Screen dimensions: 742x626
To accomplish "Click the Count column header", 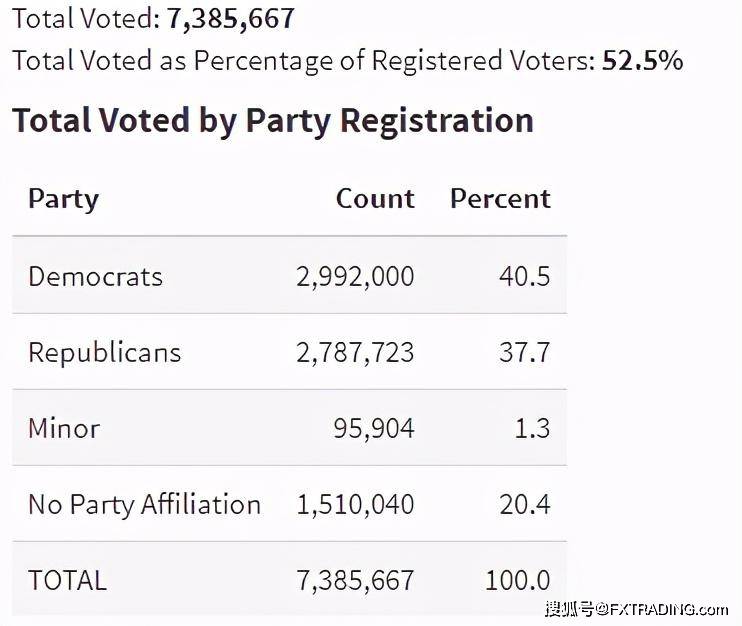I will point(375,199).
